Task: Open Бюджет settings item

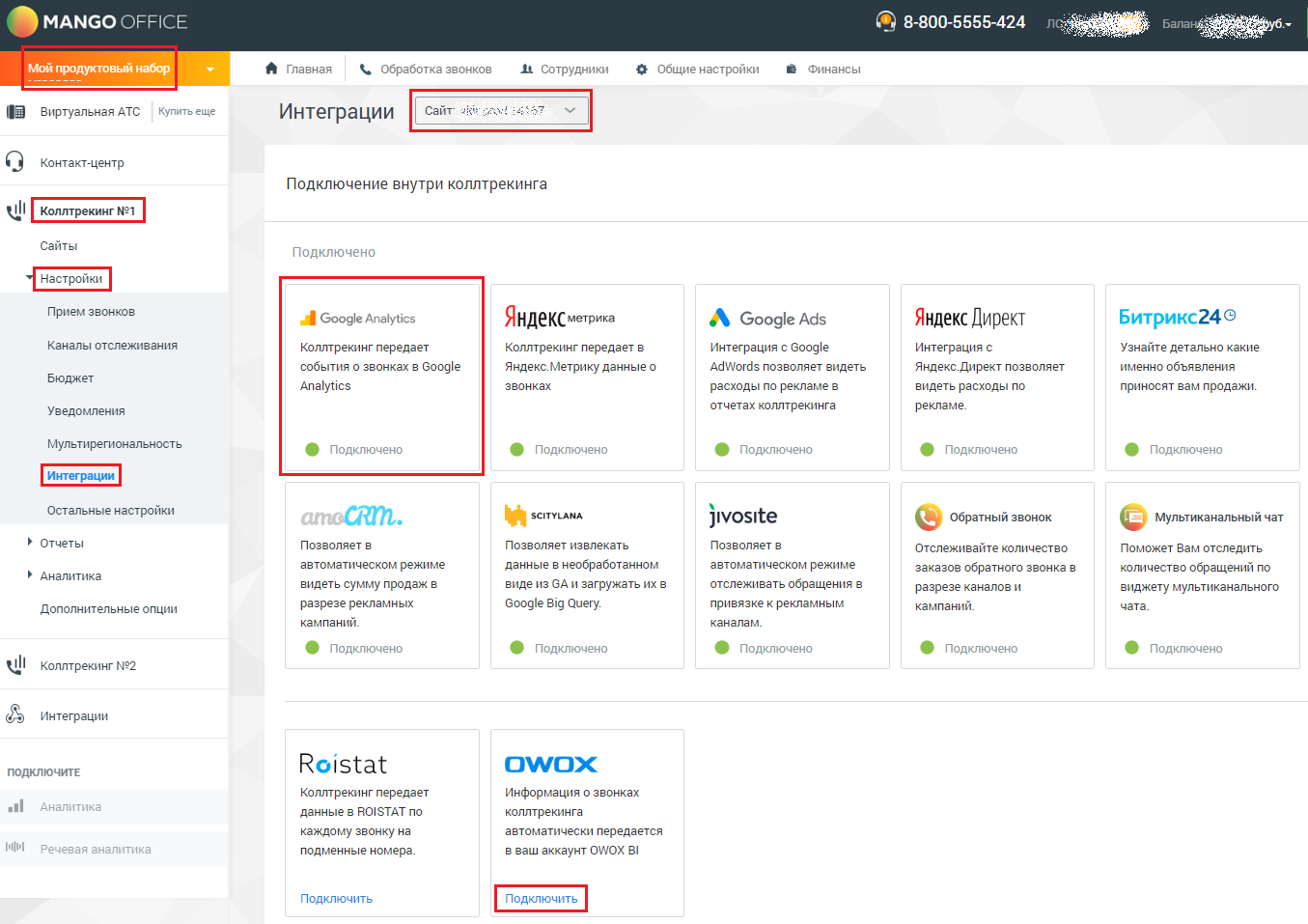Action: [70, 378]
